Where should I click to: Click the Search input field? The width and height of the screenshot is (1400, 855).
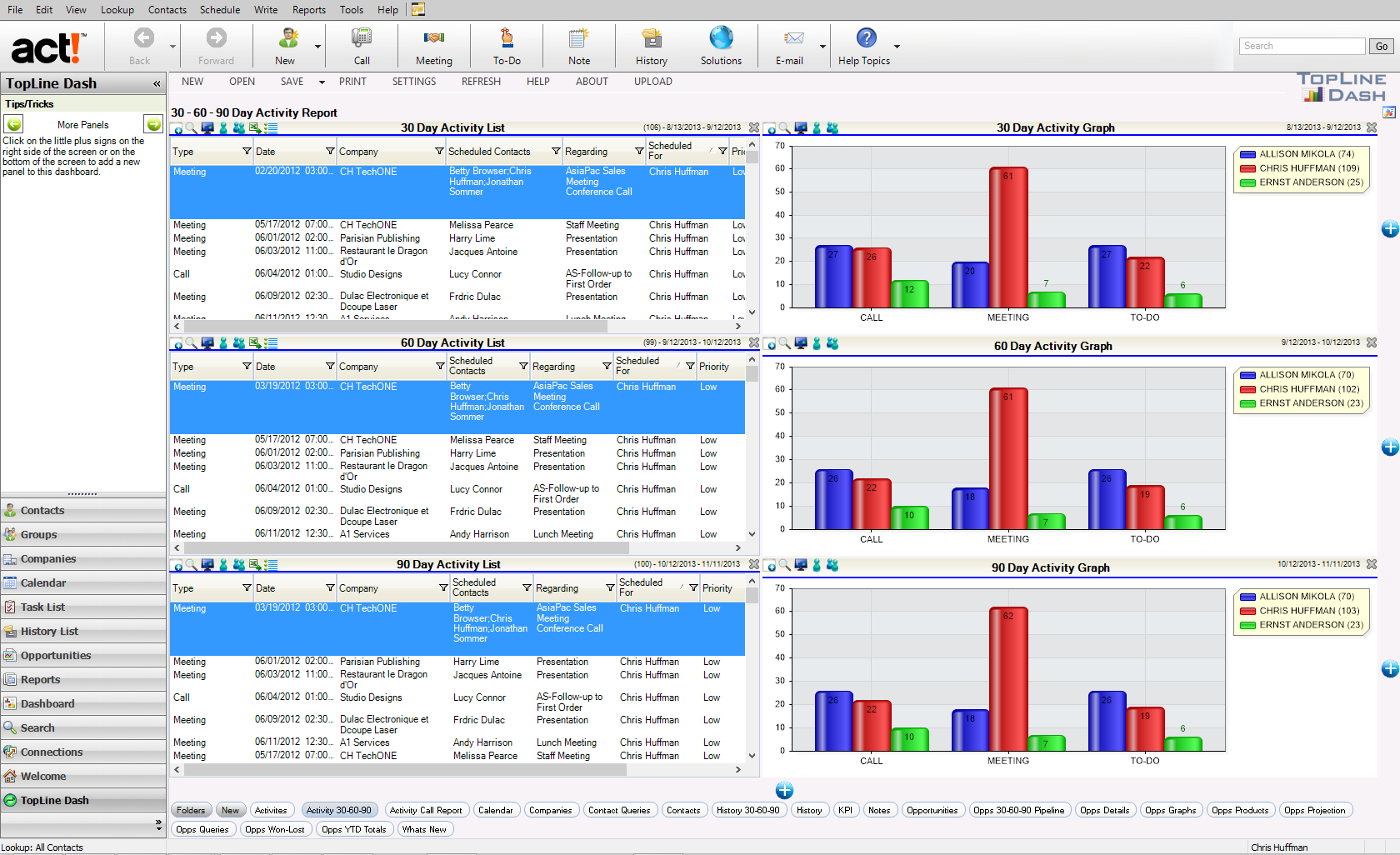[x=1302, y=47]
